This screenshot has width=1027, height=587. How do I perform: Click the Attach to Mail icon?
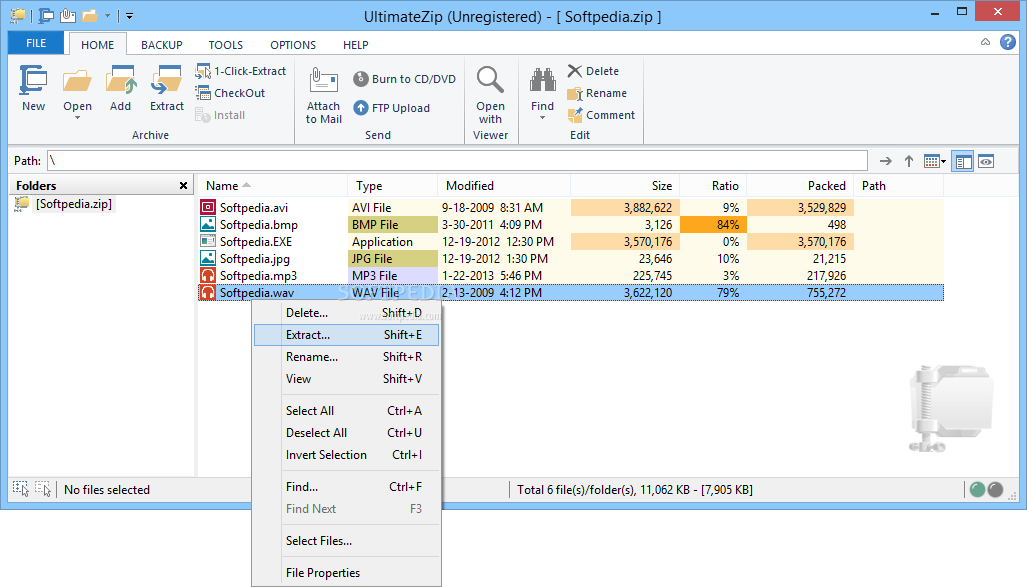point(324,81)
